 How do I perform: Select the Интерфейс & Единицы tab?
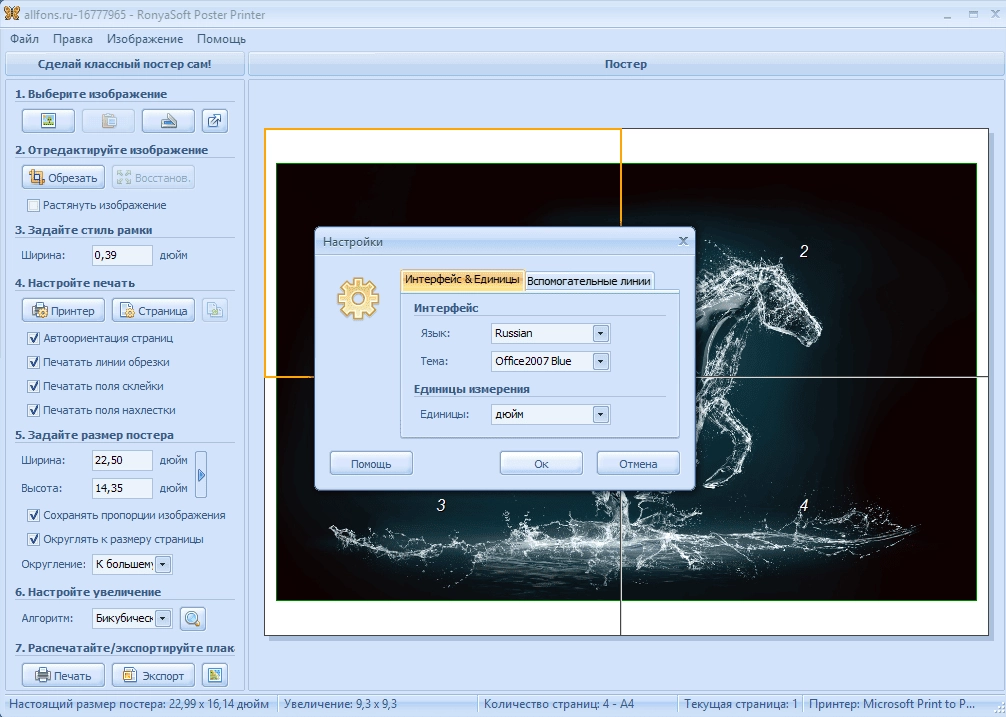pos(462,280)
